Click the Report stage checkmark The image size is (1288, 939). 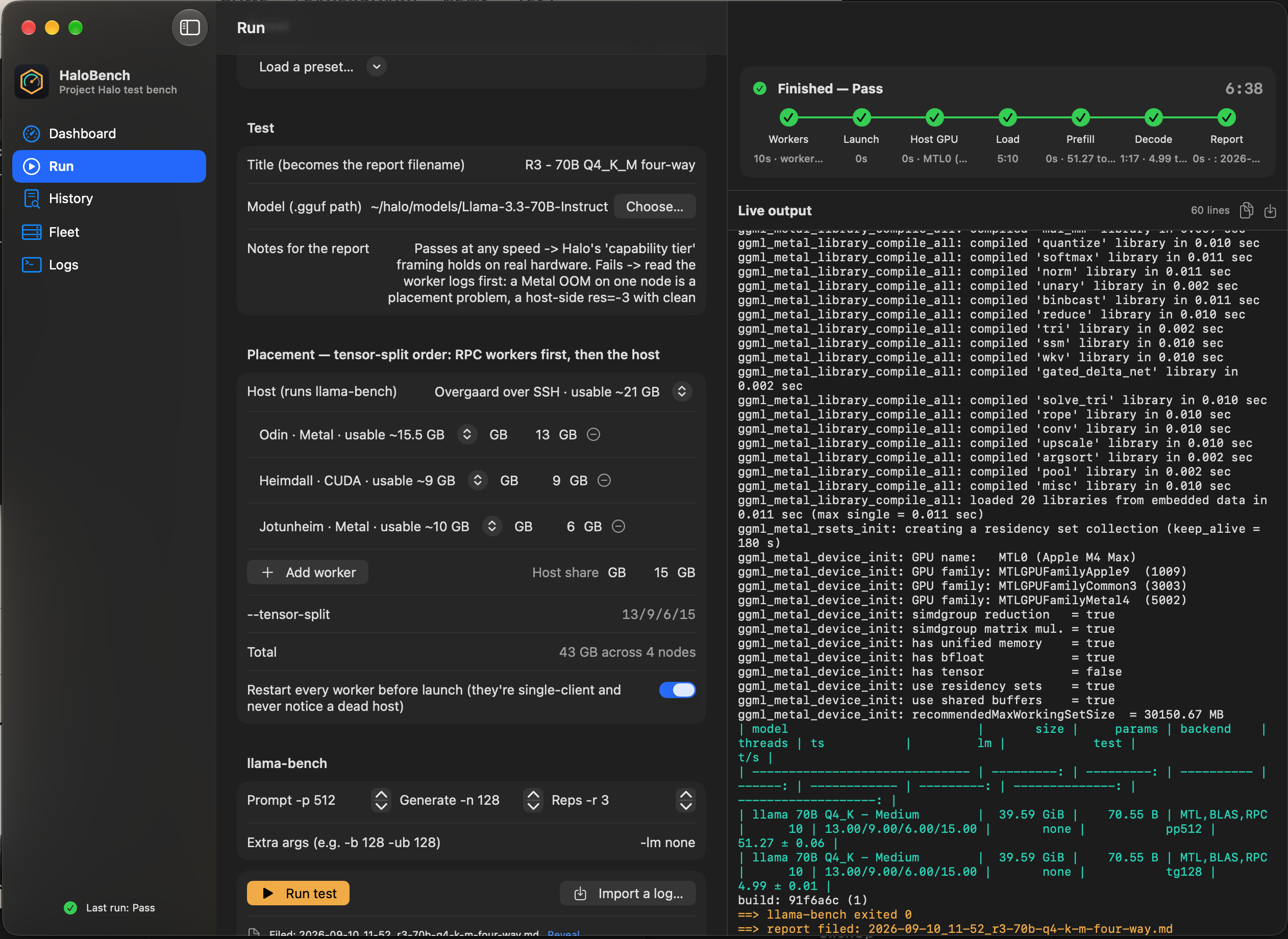pyautogui.click(x=1227, y=118)
